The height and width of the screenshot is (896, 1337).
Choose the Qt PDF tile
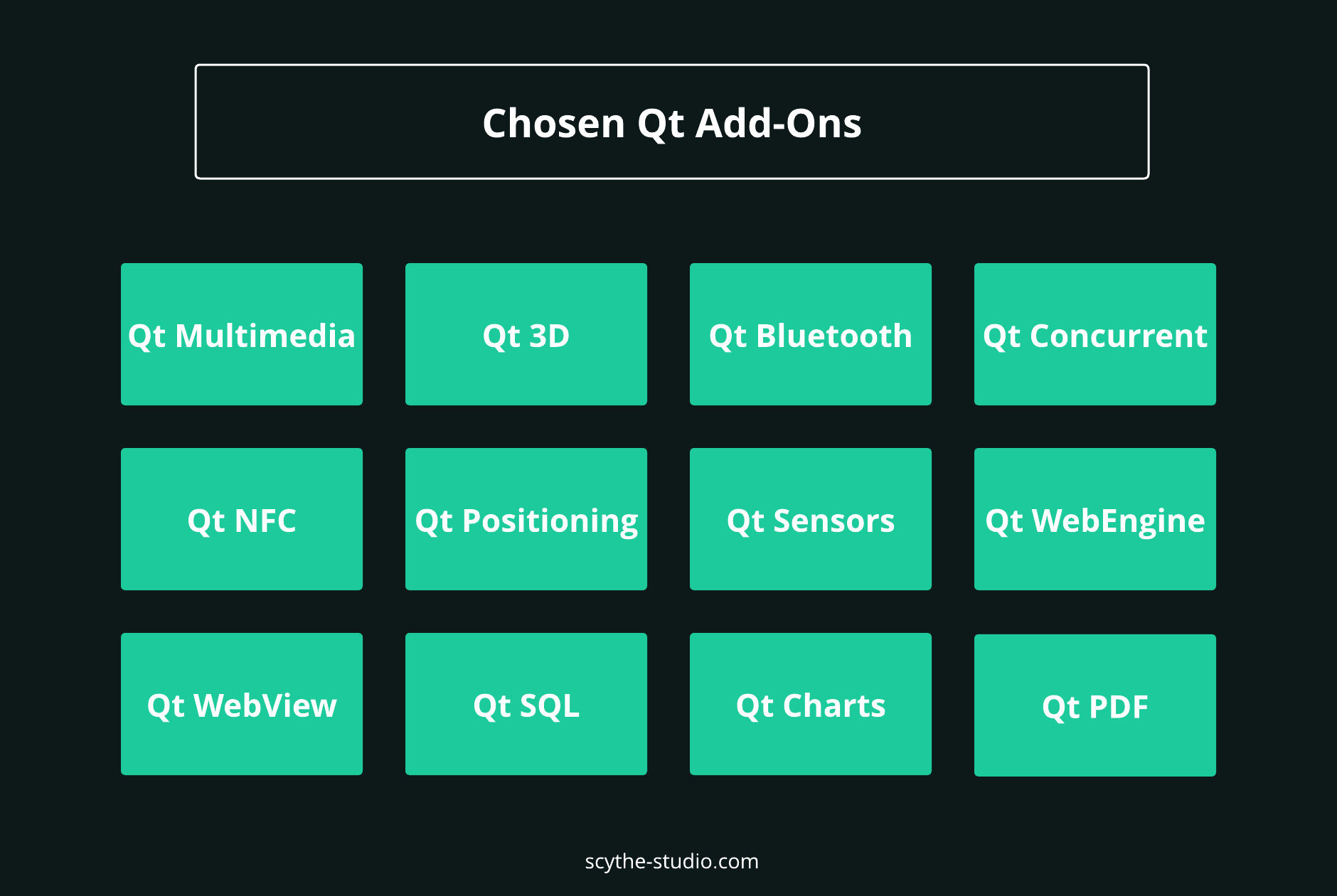point(1095,705)
